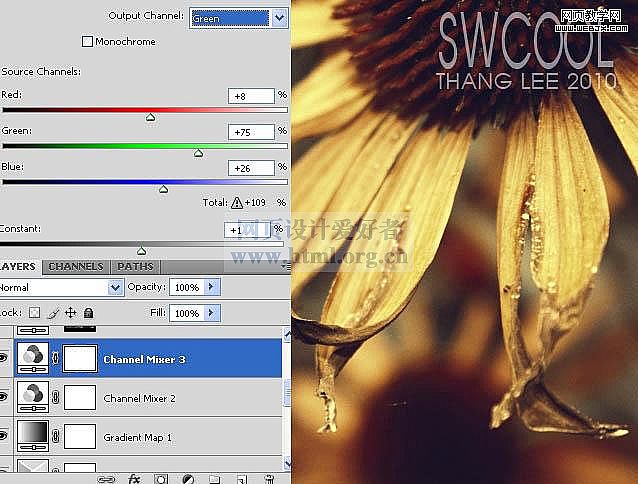Click the Create new layer icon
Screen dimensions: 638x484
[x=242, y=480]
